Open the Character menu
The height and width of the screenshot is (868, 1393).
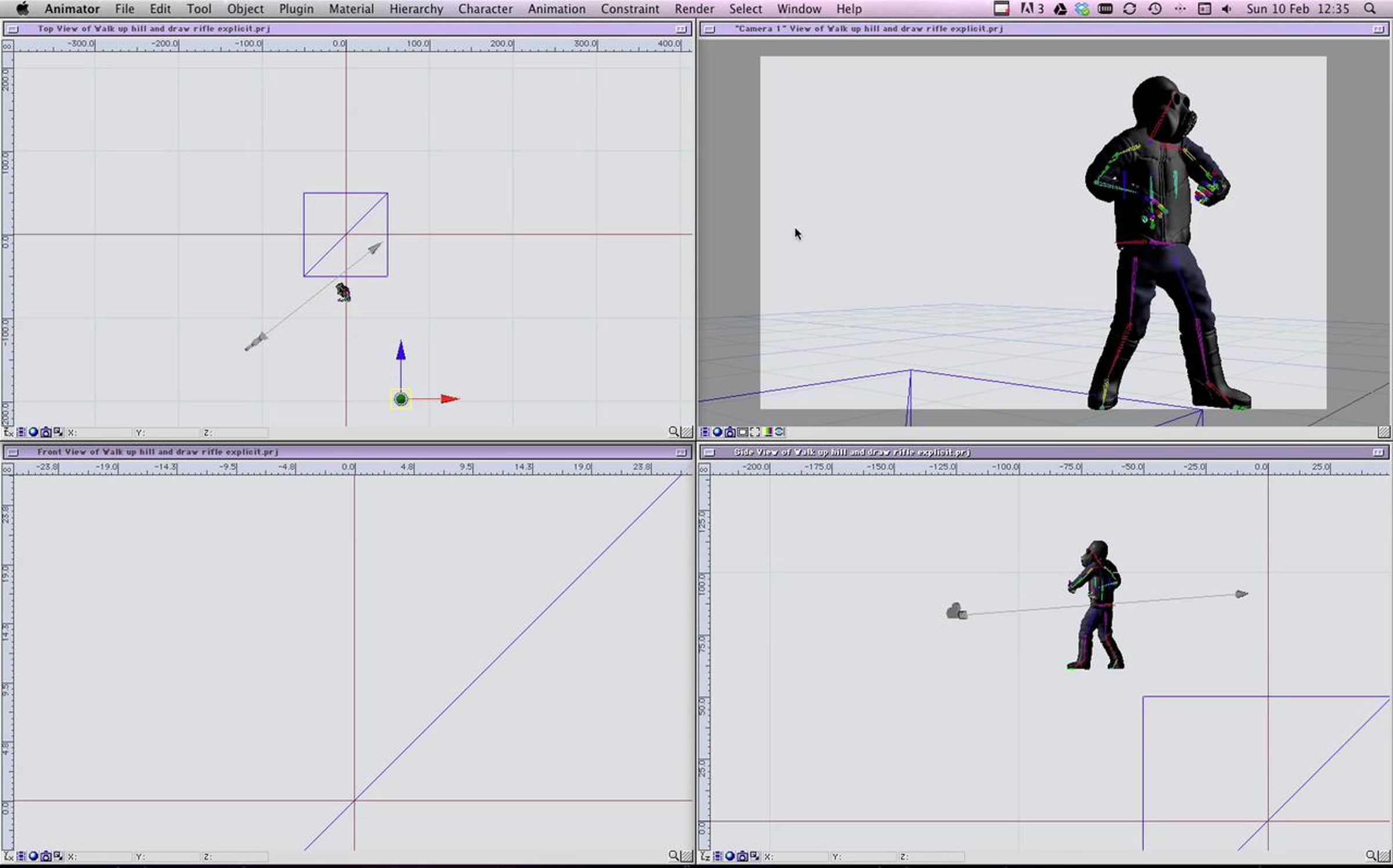485,9
